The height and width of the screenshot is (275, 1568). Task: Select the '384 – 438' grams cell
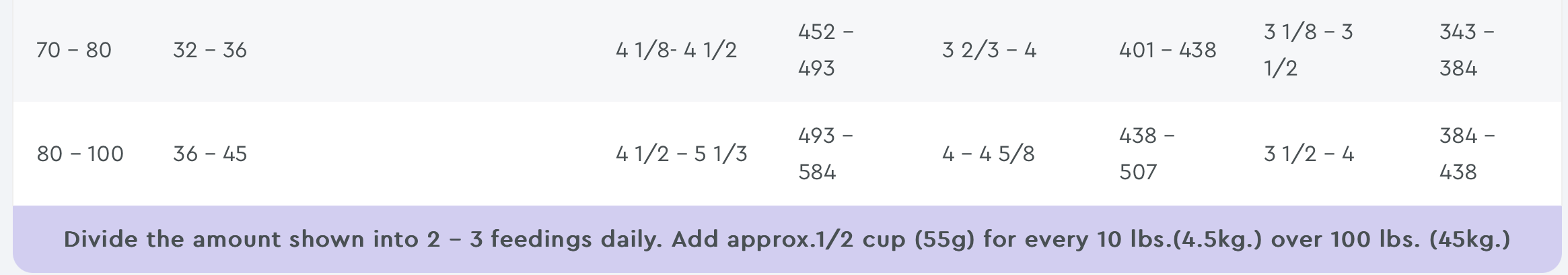coord(1467,154)
